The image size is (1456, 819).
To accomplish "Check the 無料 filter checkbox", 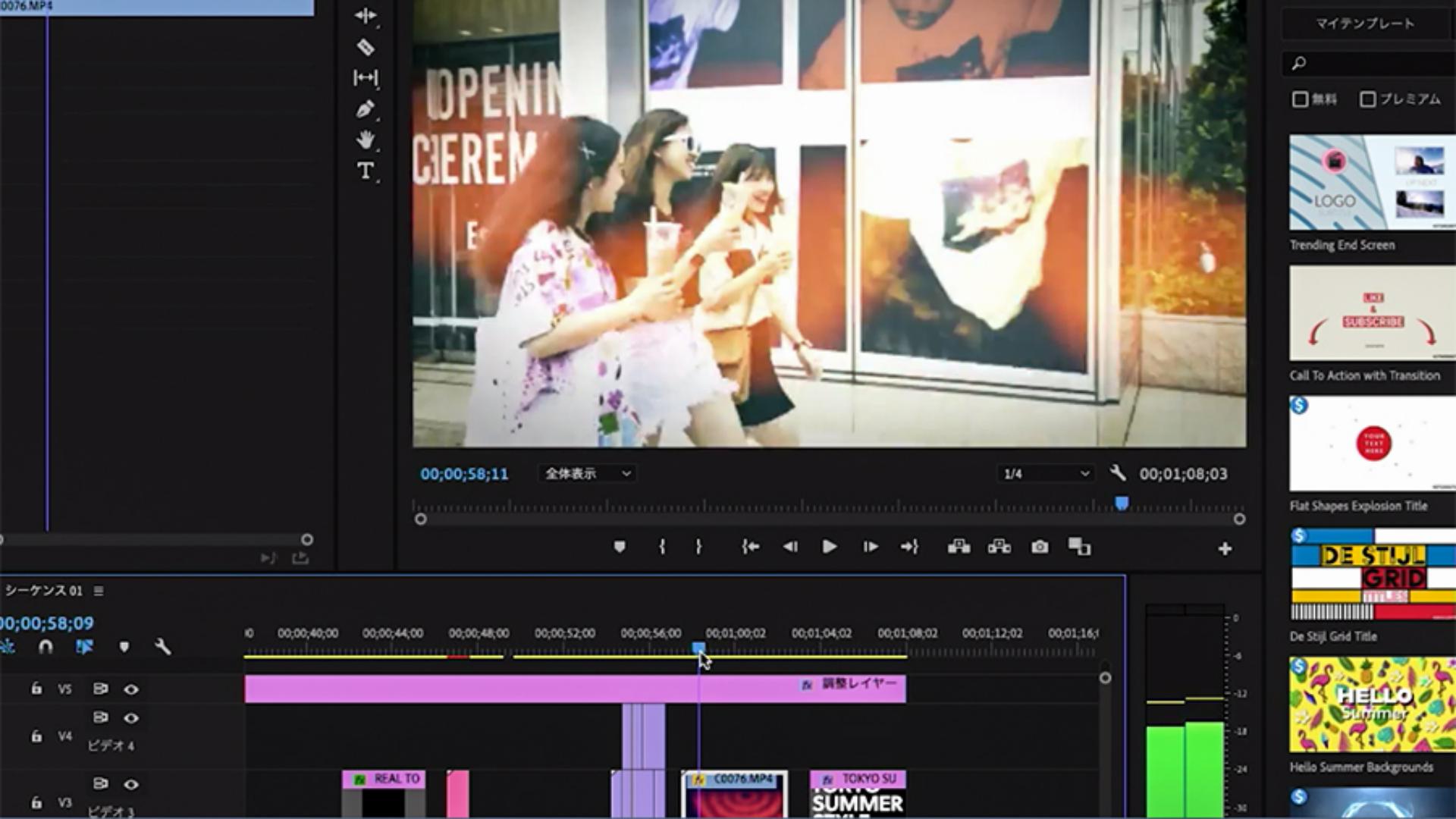I will pyautogui.click(x=1300, y=99).
